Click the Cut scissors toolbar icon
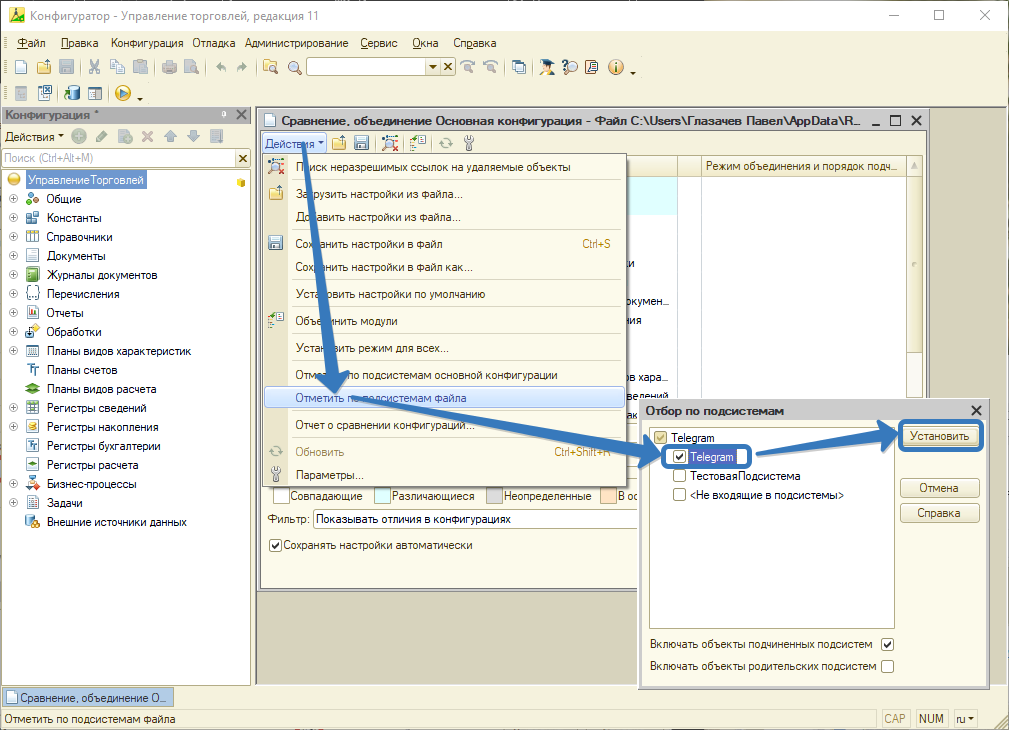The height and width of the screenshot is (730, 1009). 94,67
